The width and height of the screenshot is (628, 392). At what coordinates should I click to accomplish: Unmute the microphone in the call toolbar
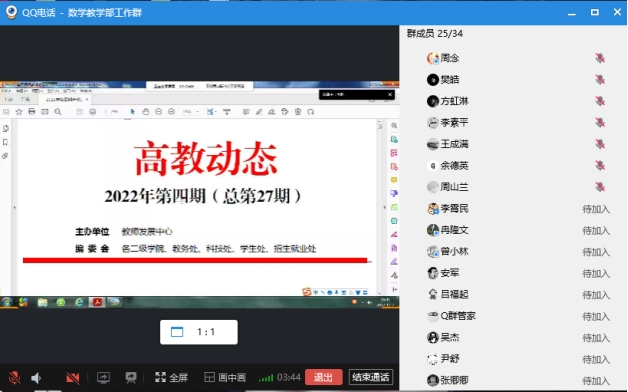tap(14, 378)
